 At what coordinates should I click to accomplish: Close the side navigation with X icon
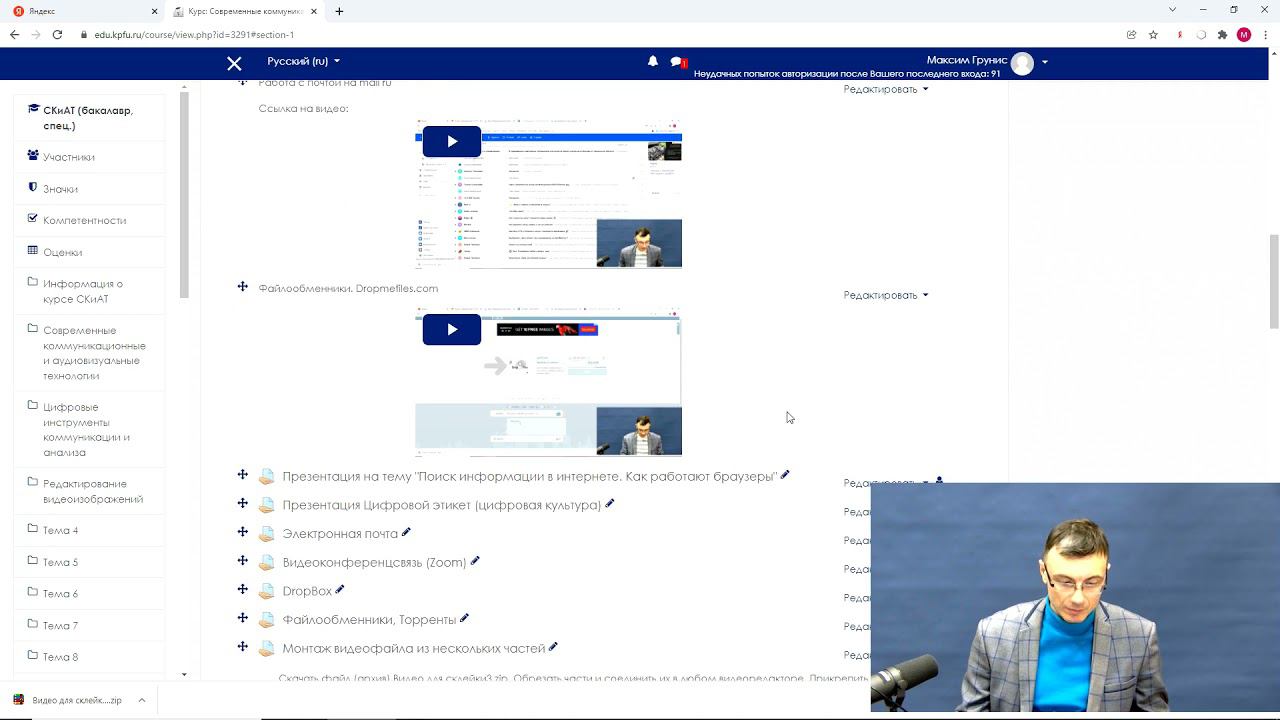coord(234,63)
